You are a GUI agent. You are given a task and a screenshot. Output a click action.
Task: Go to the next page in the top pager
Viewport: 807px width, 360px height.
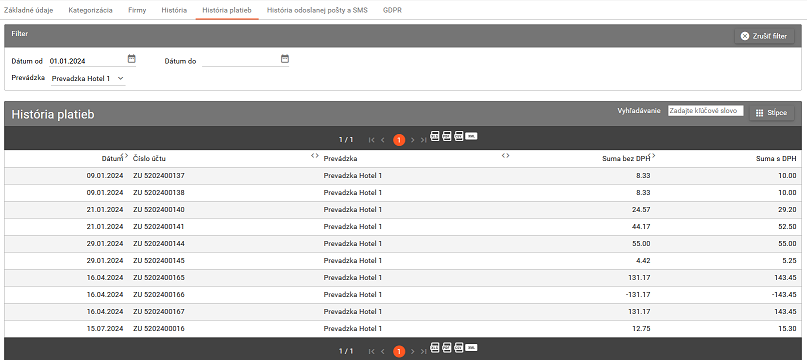[412, 140]
